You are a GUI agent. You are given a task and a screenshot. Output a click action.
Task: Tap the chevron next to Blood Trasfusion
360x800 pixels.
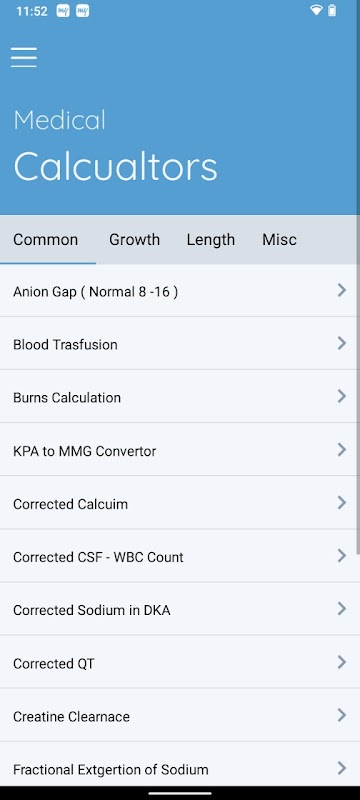coord(342,343)
